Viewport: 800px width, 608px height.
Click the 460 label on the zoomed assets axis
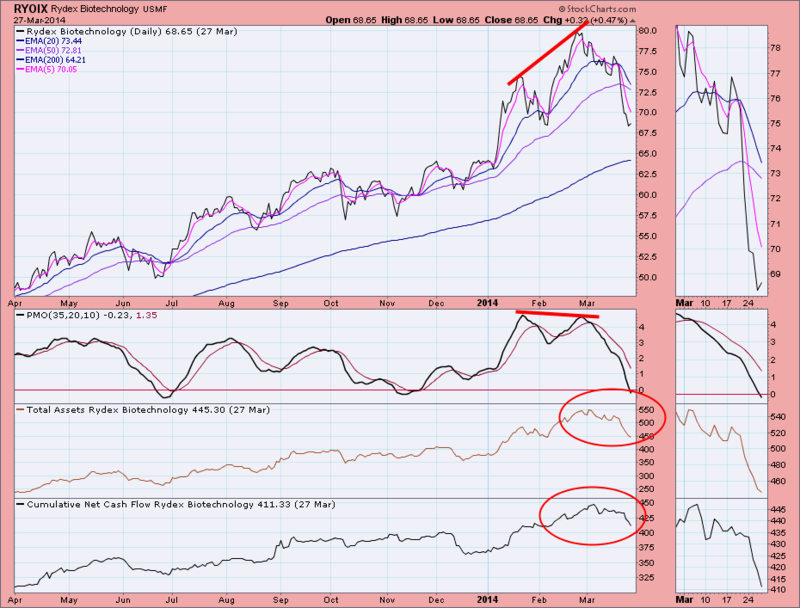pyautogui.click(x=778, y=481)
